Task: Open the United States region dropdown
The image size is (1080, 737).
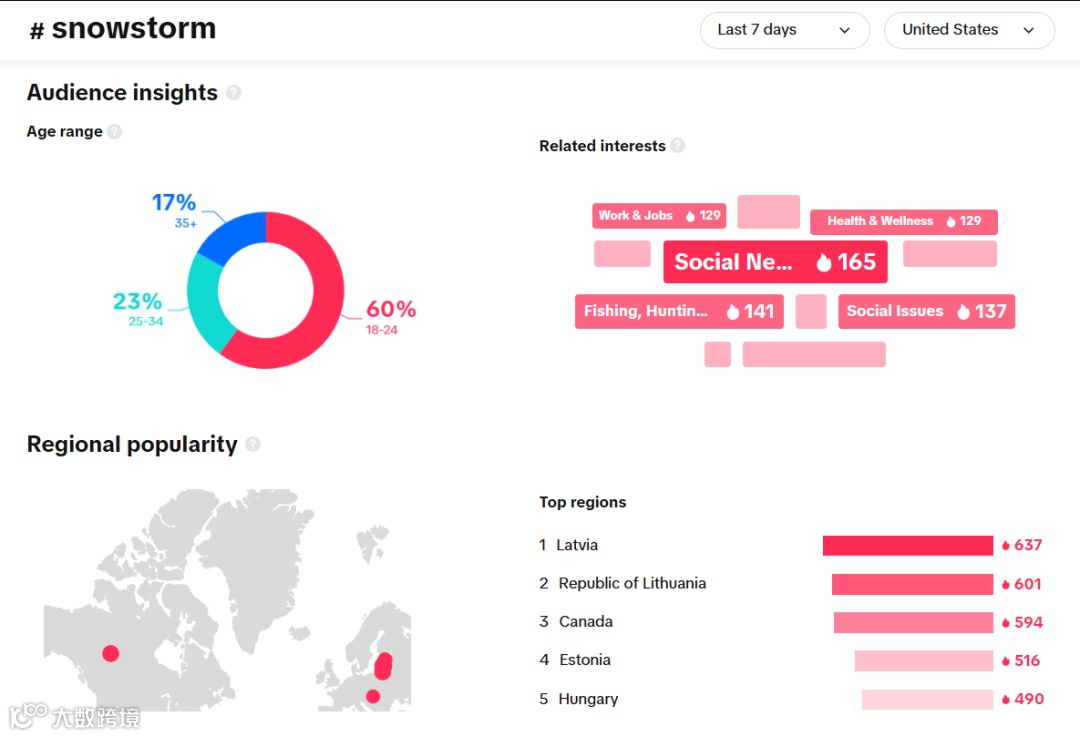Action: click(x=968, y=30)
